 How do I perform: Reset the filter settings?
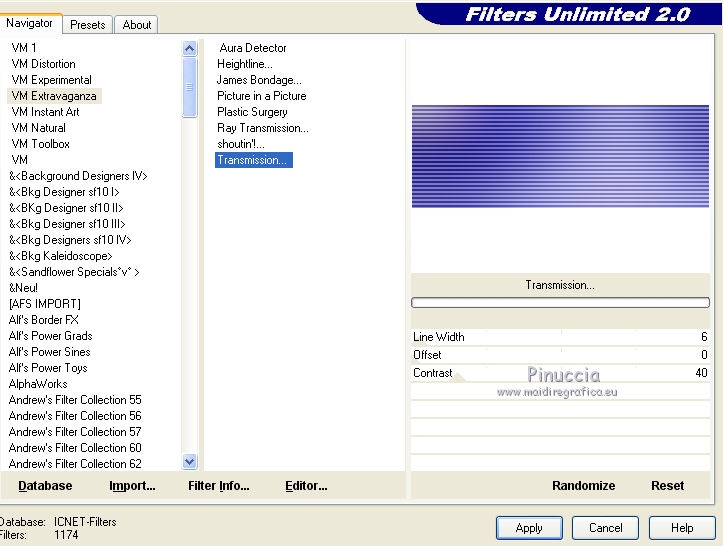click(x=667, y=486)
